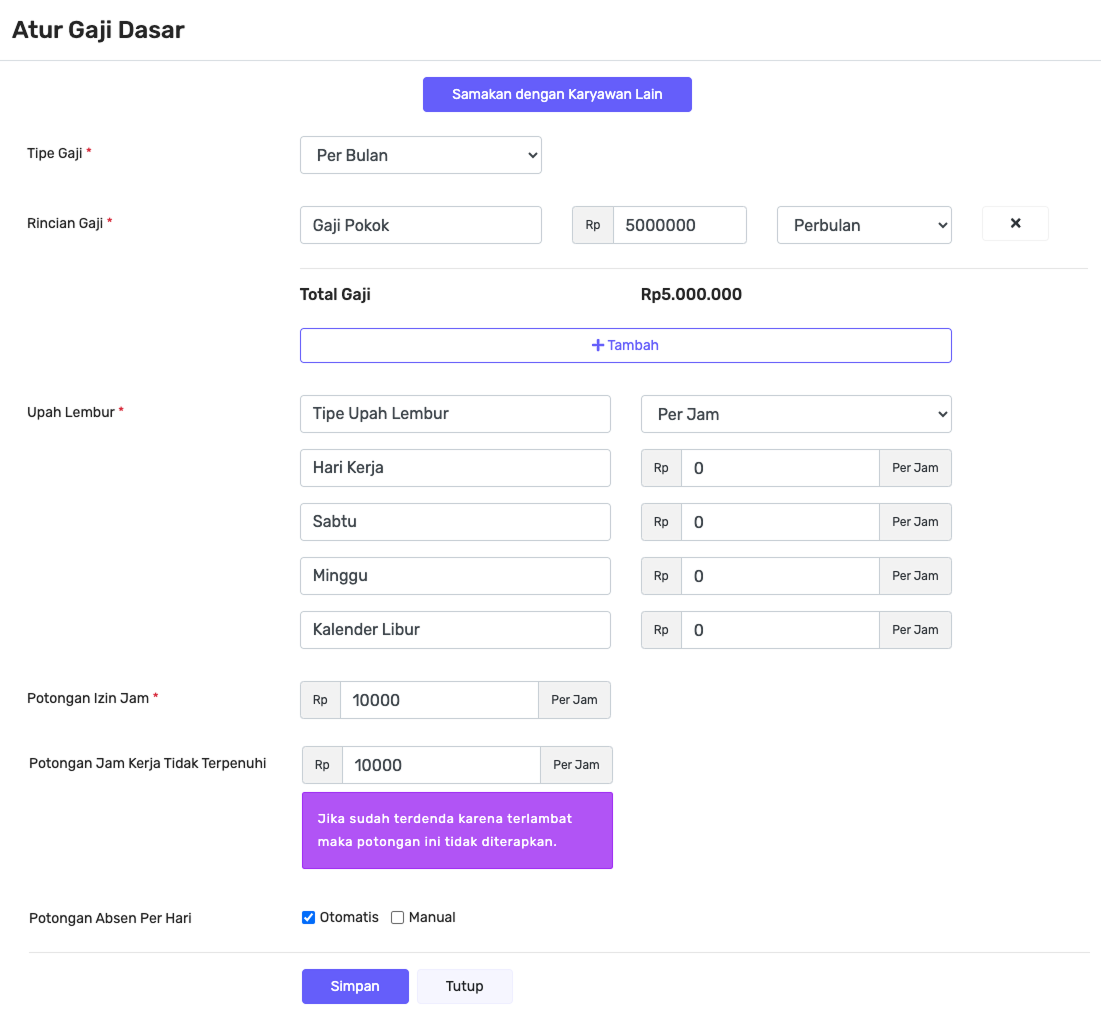
Task: Click Potongan Jam Kerja Tidak Terpenuhi field
Action: [440, 765]
